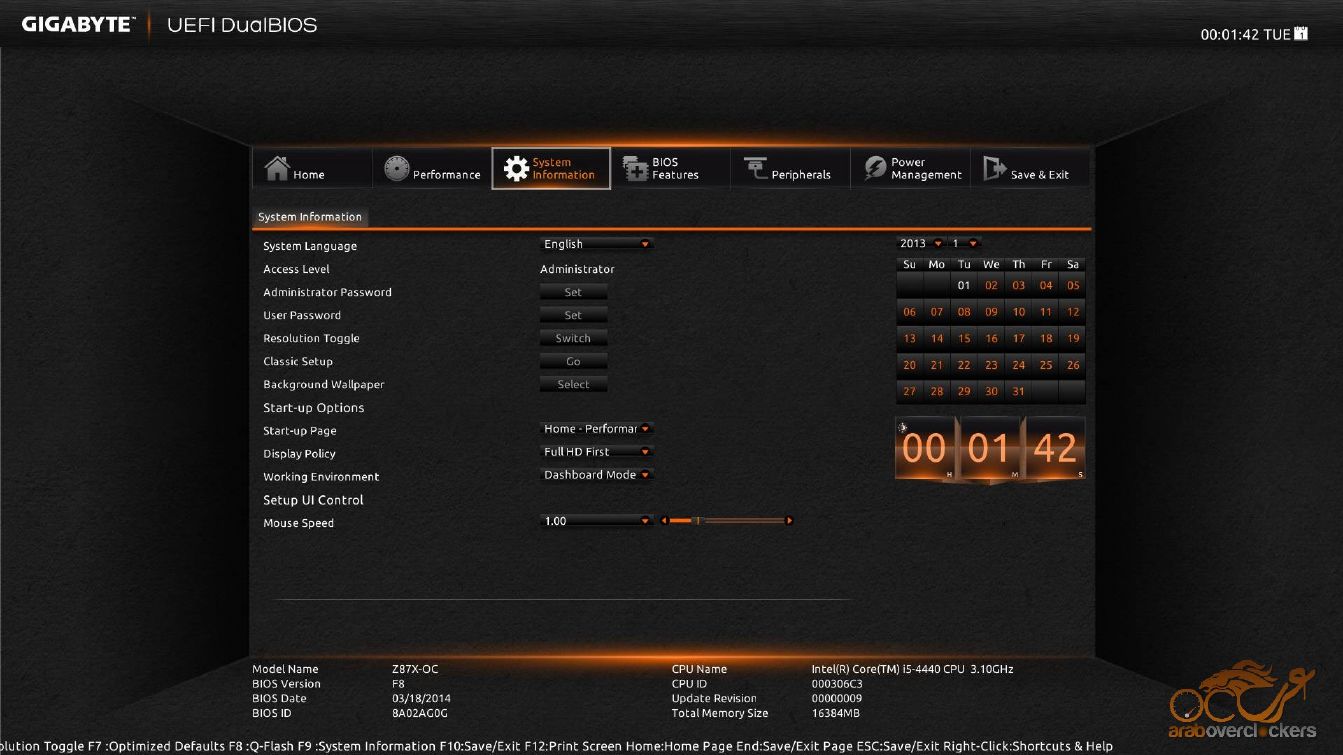Viewport: 1343px width, 755px height.
Task: Click the slider's left arrow for Mouse Speed
Action: tap(664, 521)
